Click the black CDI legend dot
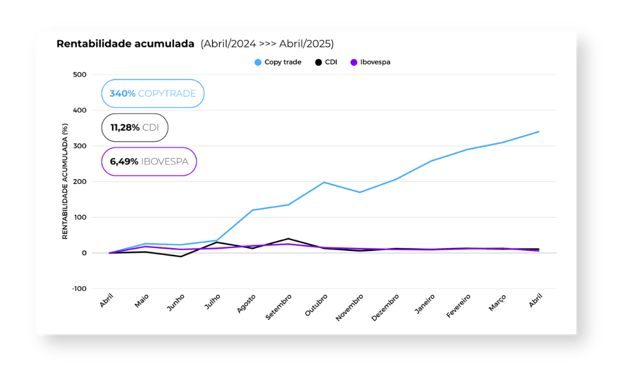This screenshot has height=385, width=630. [318, 62]
